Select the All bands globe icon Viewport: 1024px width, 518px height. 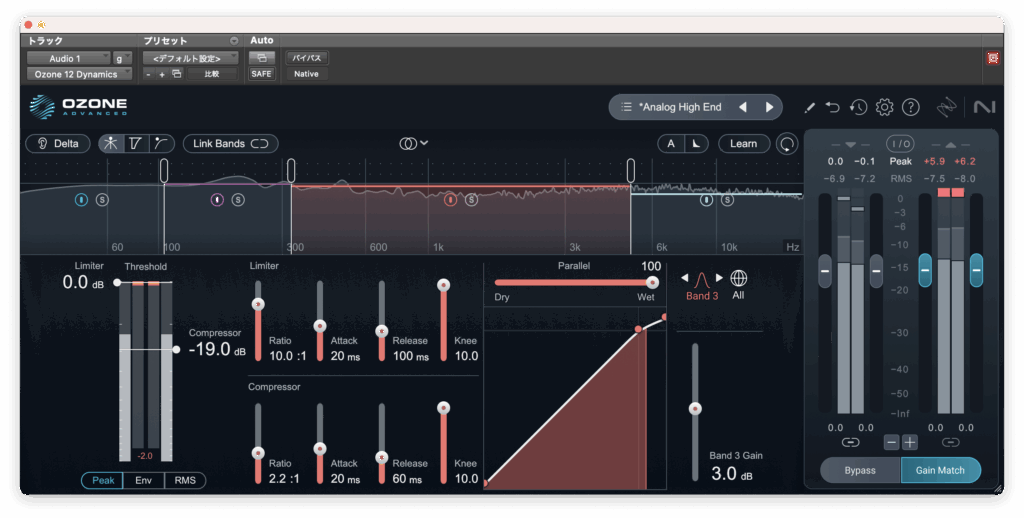738,278
